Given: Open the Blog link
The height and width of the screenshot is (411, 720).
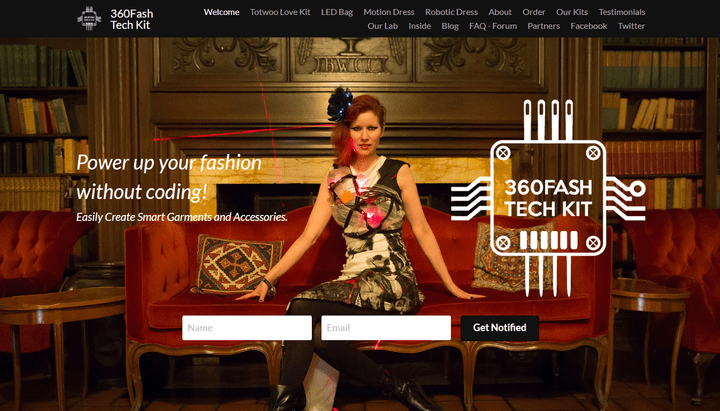Looking at the screenshot, I should pyautogui.click(x=450, y=26).
